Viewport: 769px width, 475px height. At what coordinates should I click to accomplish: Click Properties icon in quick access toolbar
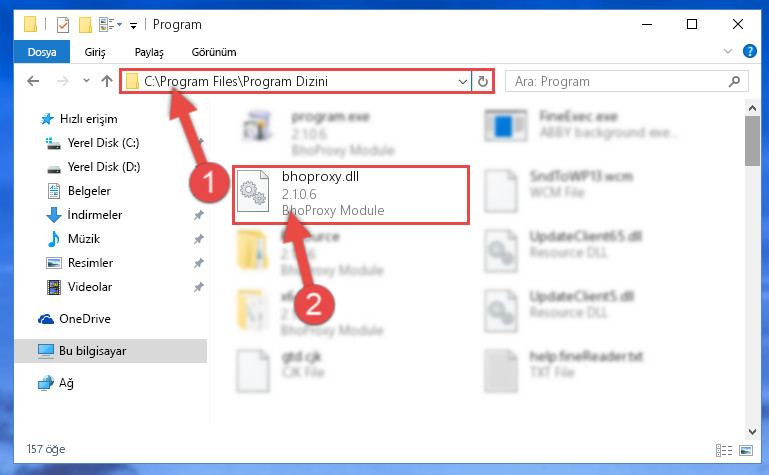[x=63, y=25]
